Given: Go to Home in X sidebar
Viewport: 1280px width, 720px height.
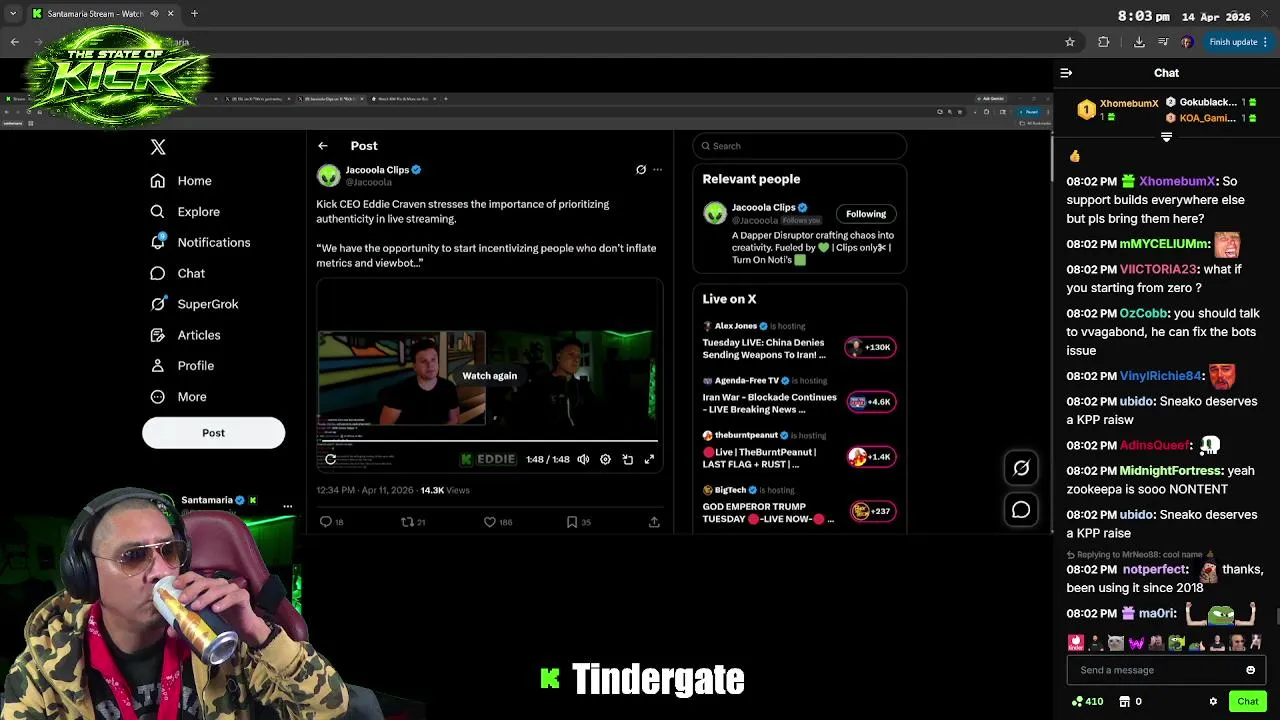Looking at the screenshot, I should tap(181, 181).
